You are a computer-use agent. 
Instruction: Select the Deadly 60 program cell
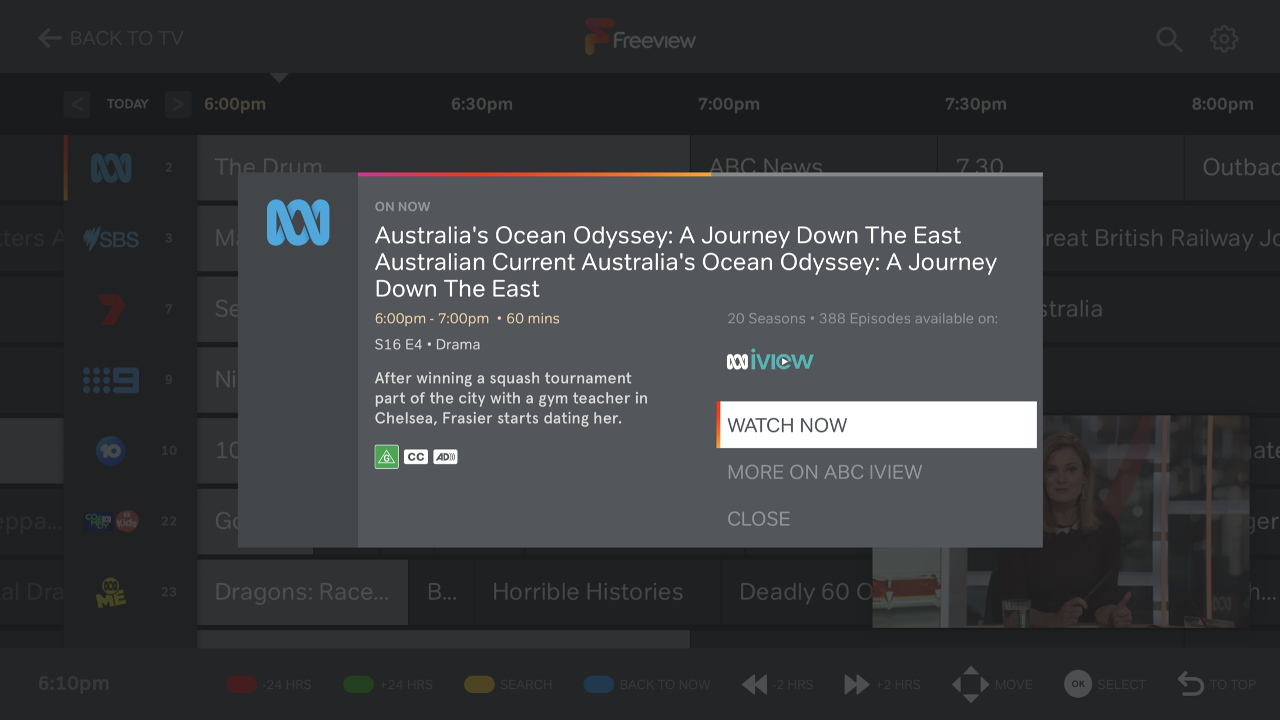click(797, 592)
